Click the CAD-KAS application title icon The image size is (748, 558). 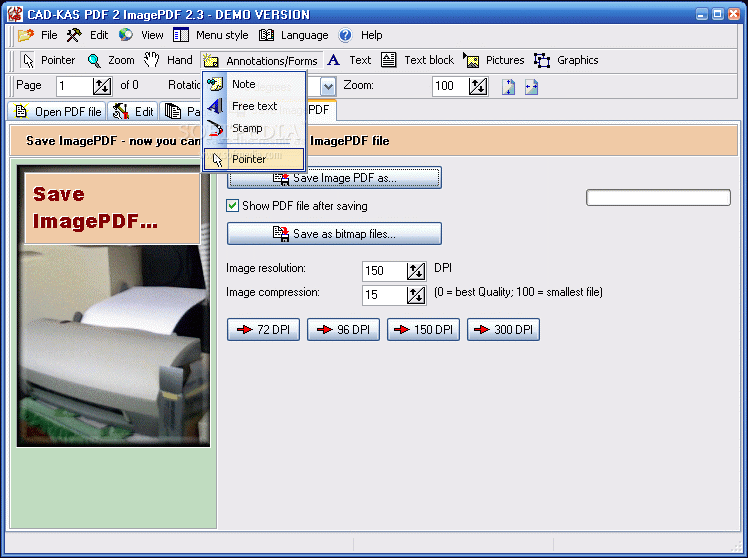coord(14,14)
